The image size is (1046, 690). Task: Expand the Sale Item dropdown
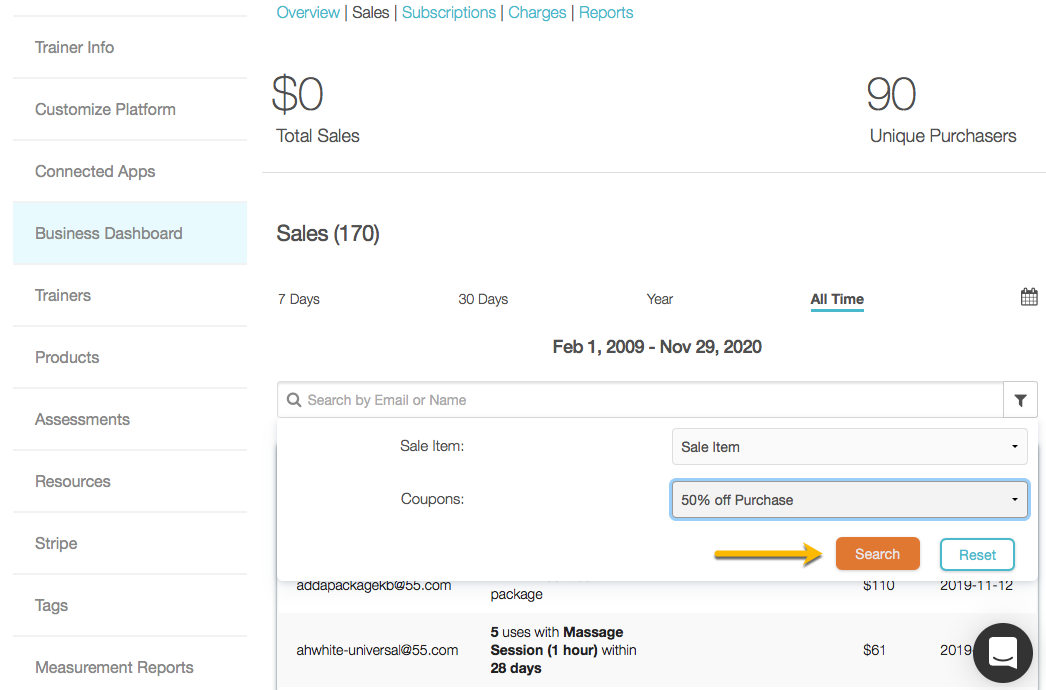[x=849, y=447]
